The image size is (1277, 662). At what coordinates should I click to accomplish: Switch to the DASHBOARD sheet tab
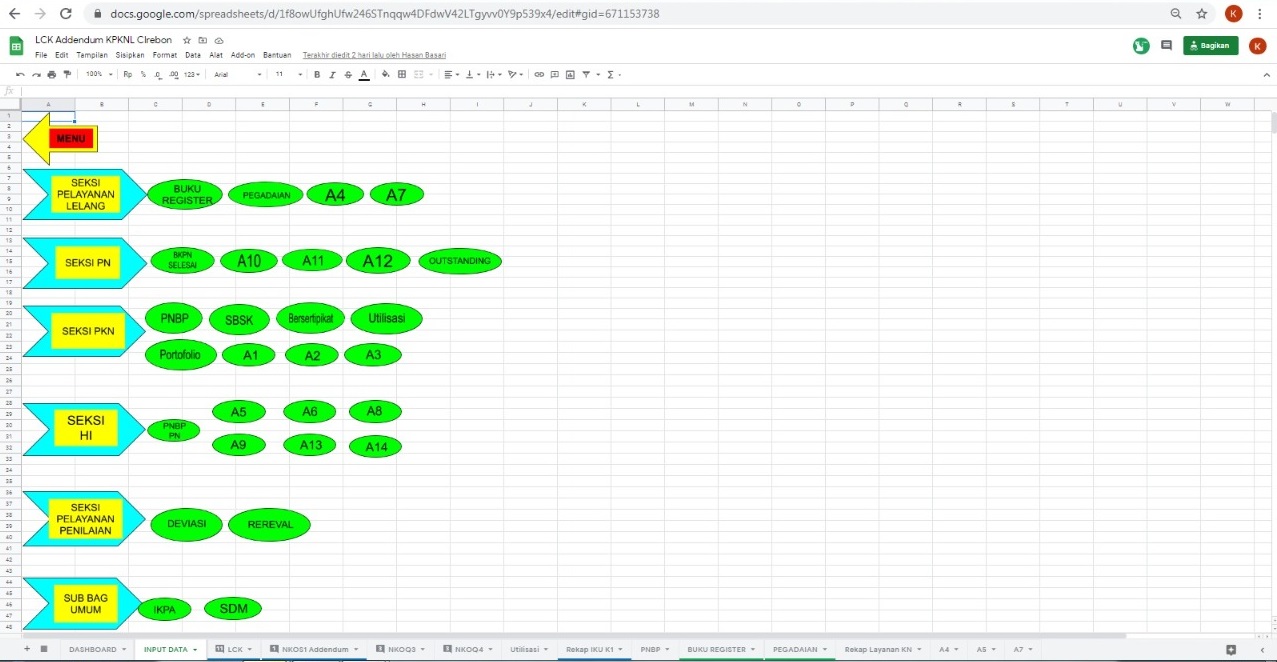[x=92, y=649]
